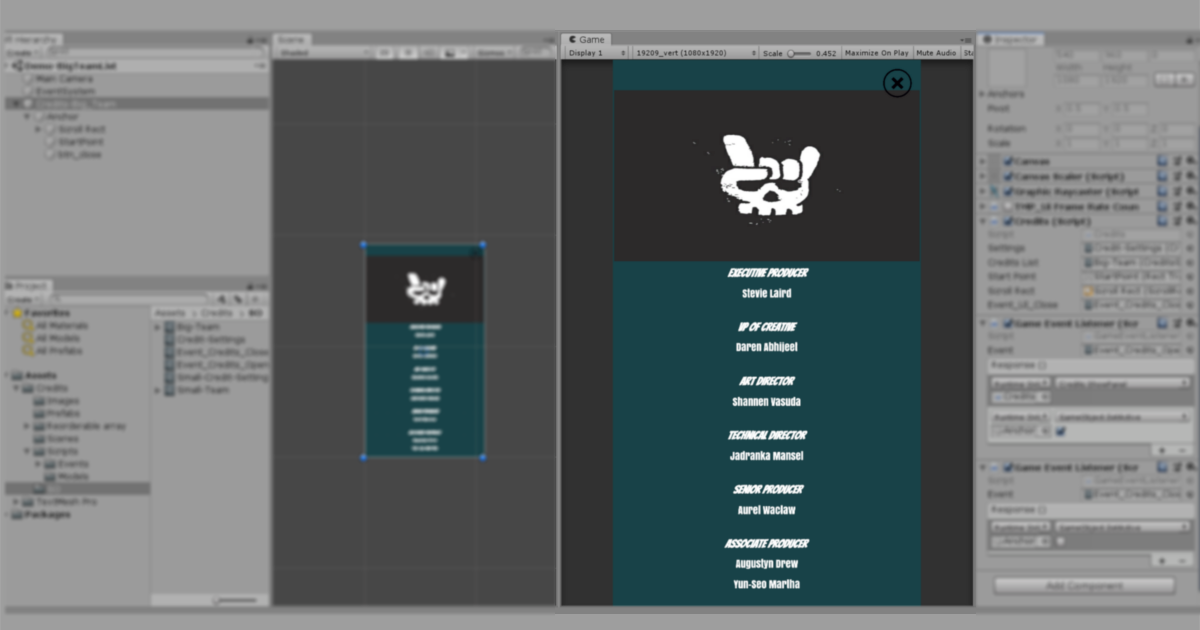Open the Project tab
Image resolution: width=1200 pixels, height=630 pixels.
(27, 286)
